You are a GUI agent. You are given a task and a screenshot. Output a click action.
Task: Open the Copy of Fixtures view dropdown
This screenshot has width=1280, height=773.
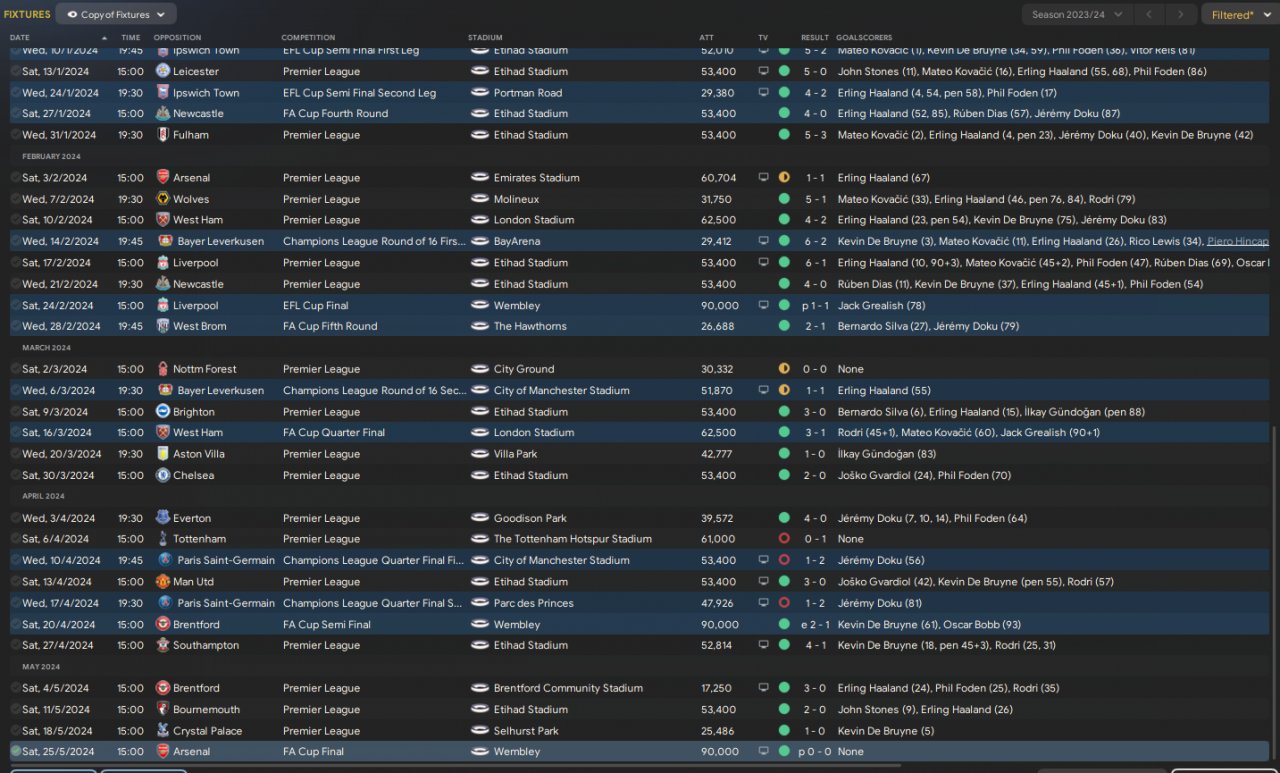(117, 15)
